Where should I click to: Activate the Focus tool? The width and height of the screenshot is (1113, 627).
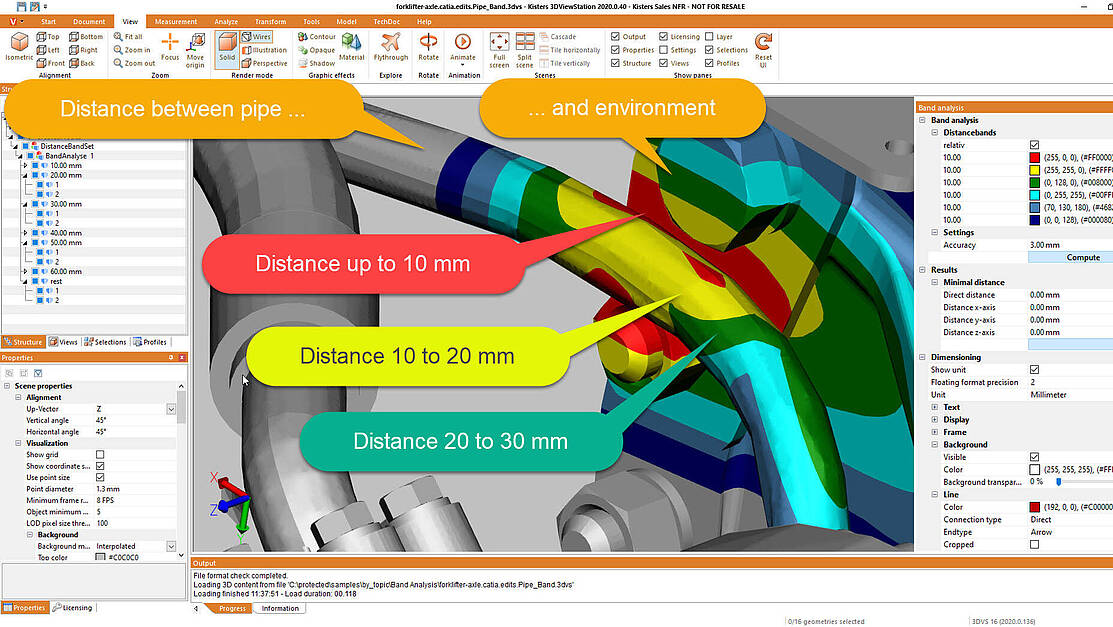170,48
